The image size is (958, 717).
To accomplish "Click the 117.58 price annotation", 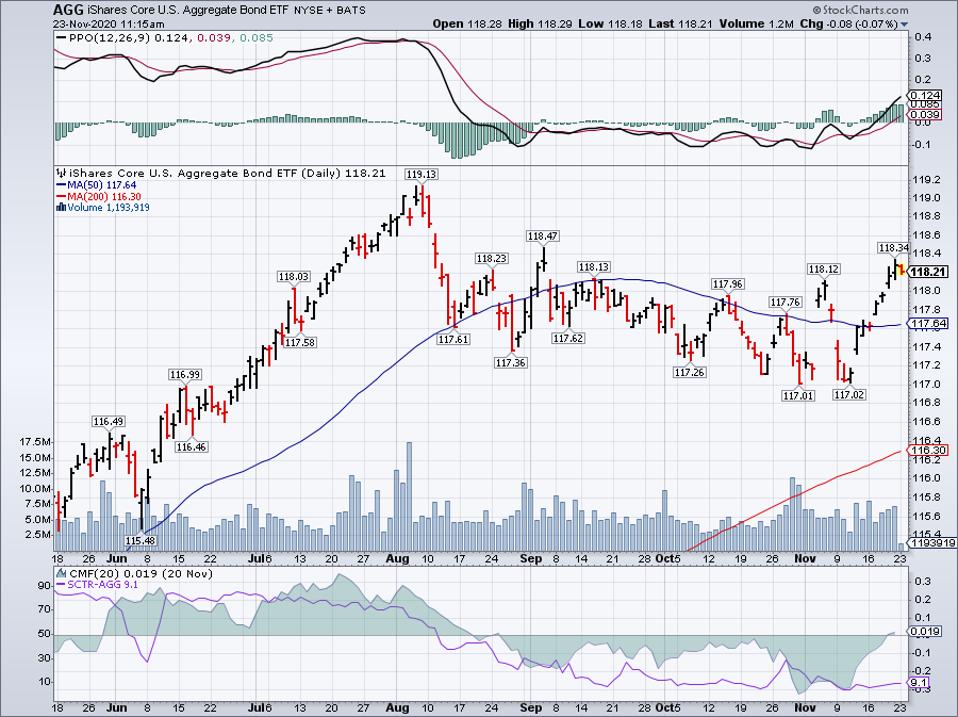I will 300,343.
